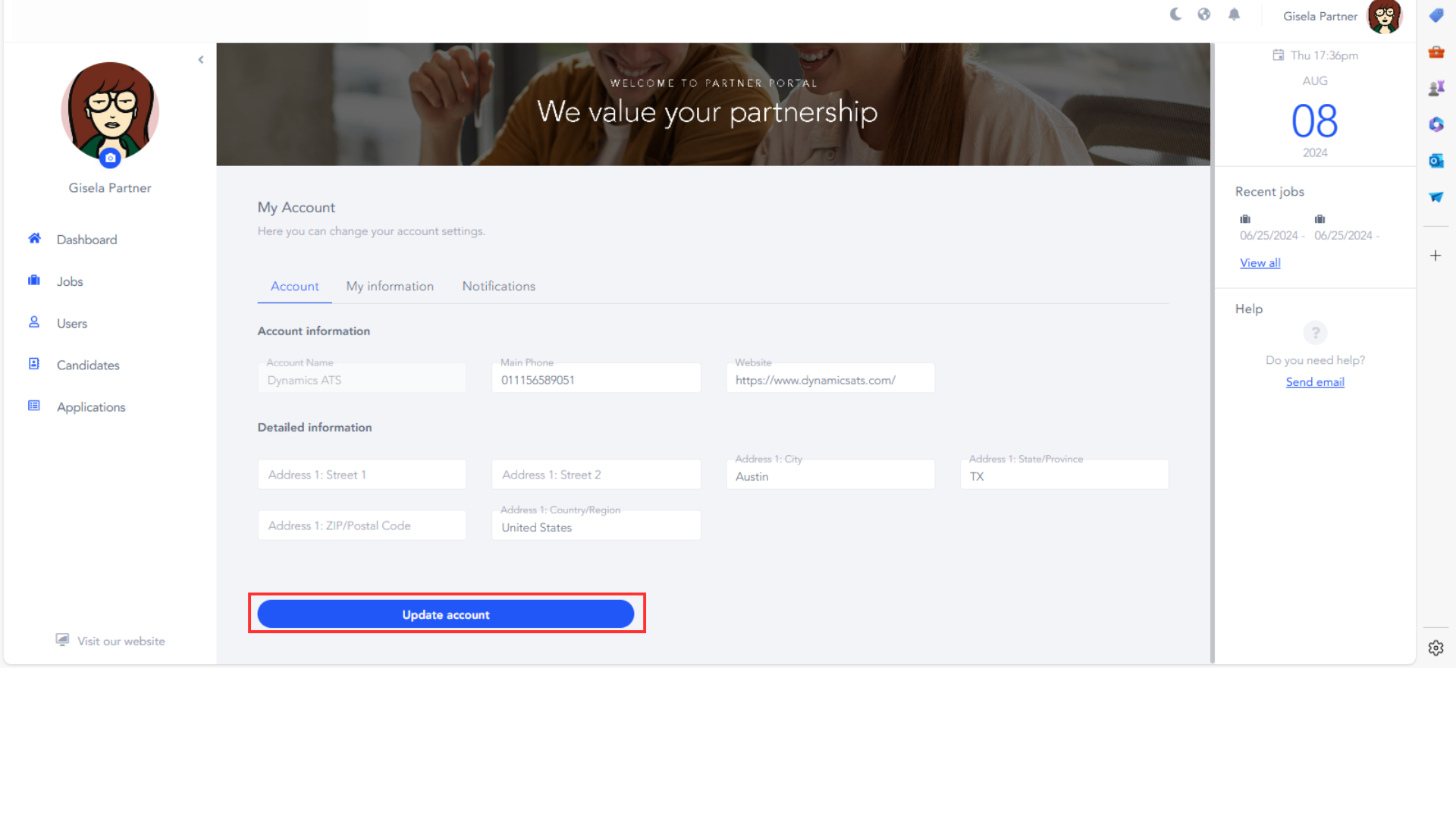1456x819 pixels.
Task: Click the Dashboard home icon
Action: [34, 238]
